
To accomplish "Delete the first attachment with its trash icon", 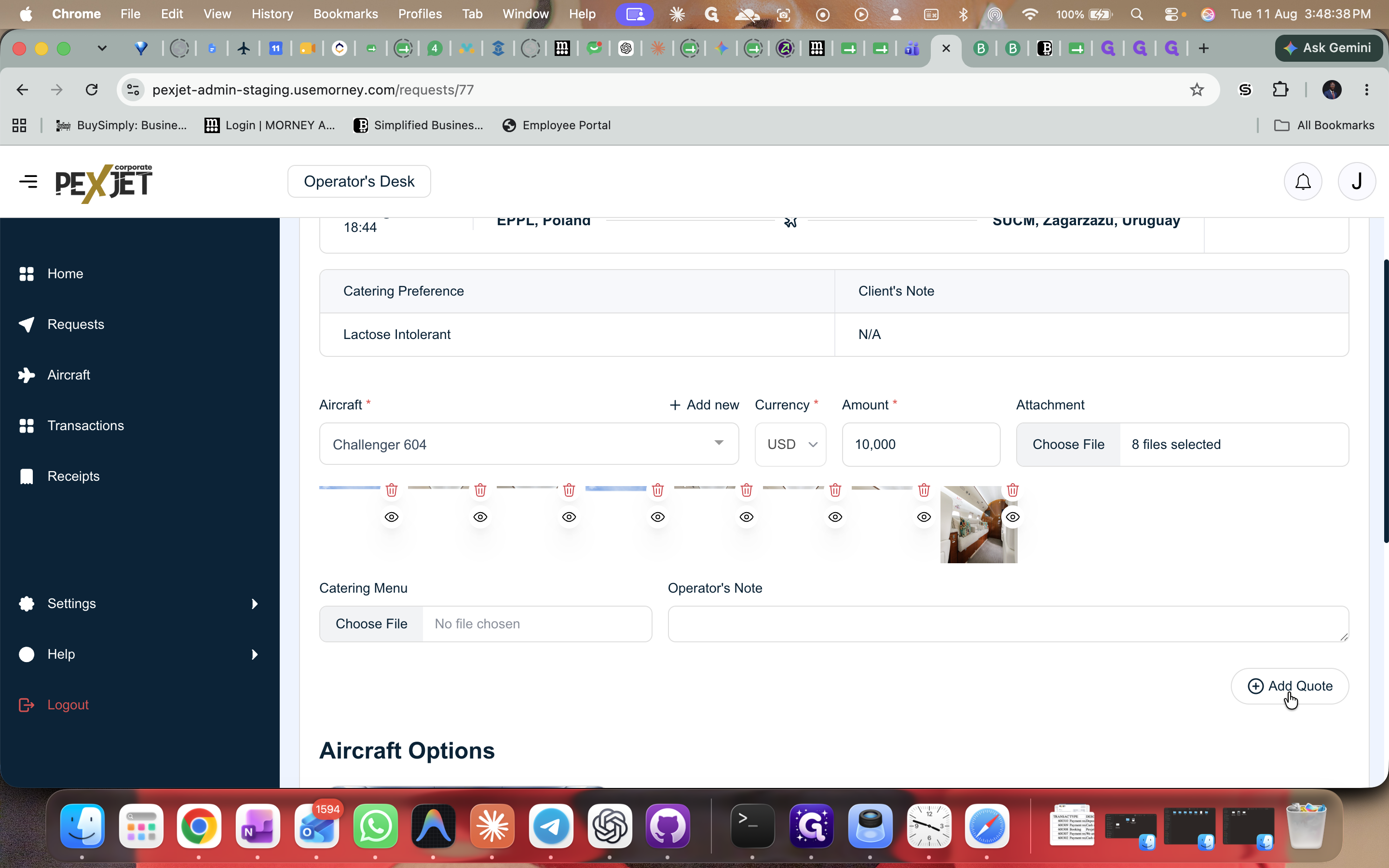I will [392, 490].
